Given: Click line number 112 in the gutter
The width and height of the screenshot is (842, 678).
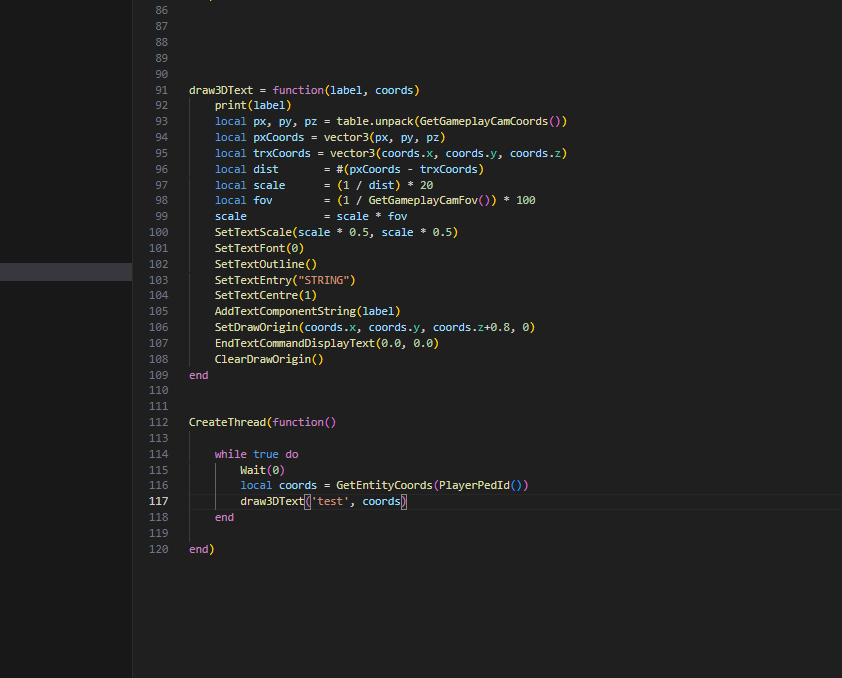Looking at the screenshot, I should click(x=159, y=422).
